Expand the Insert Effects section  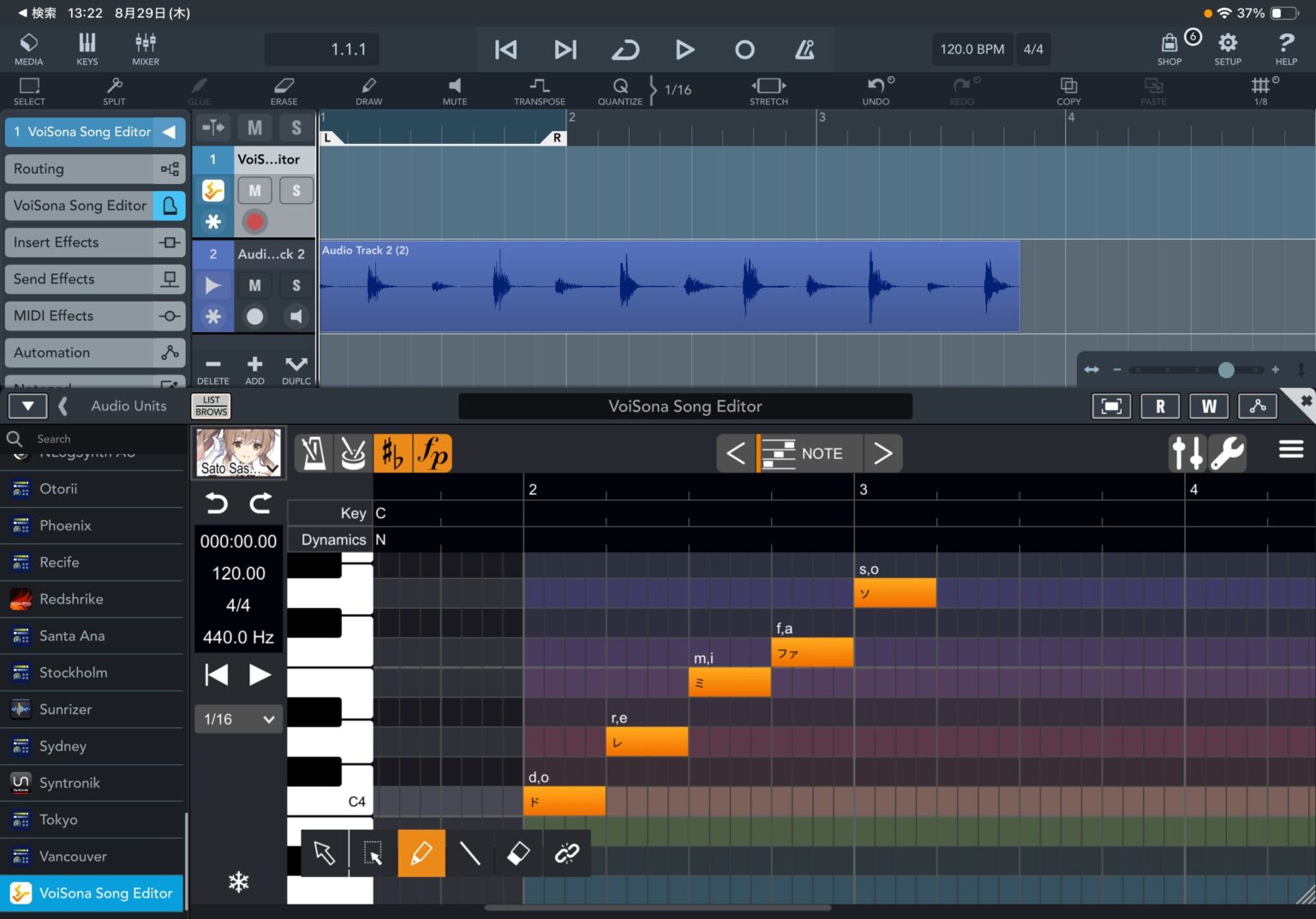tap(94, 242)
